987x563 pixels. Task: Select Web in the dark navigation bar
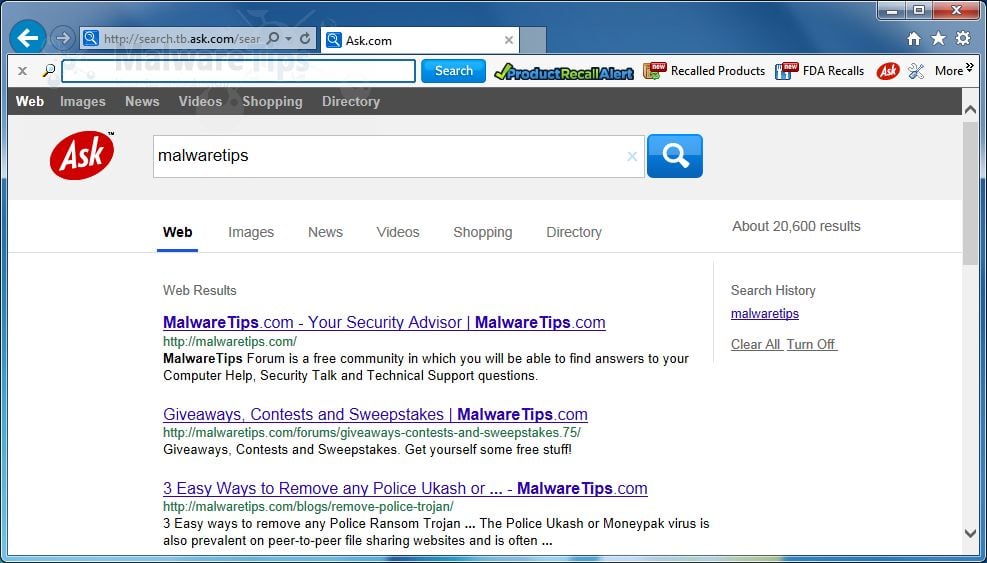coord(30,101)
